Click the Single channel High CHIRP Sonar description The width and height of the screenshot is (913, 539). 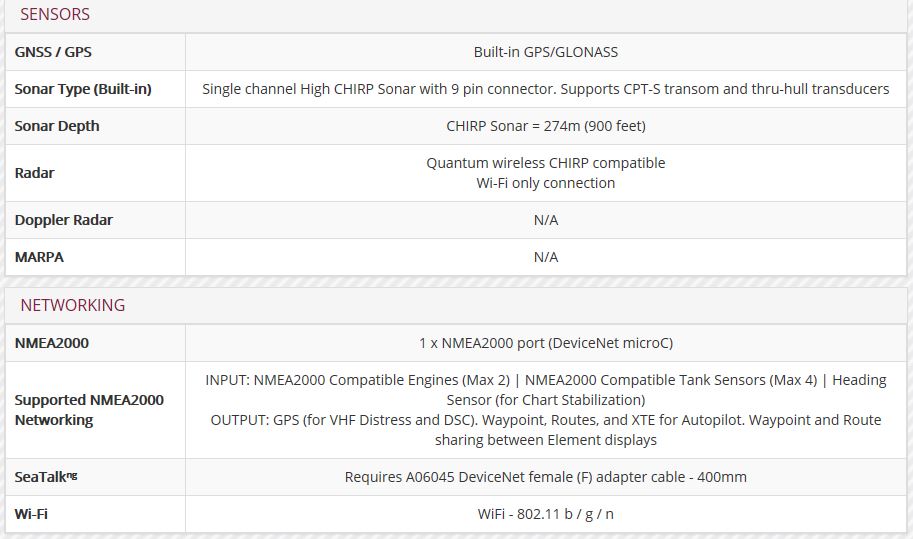(x=546, y=89)
